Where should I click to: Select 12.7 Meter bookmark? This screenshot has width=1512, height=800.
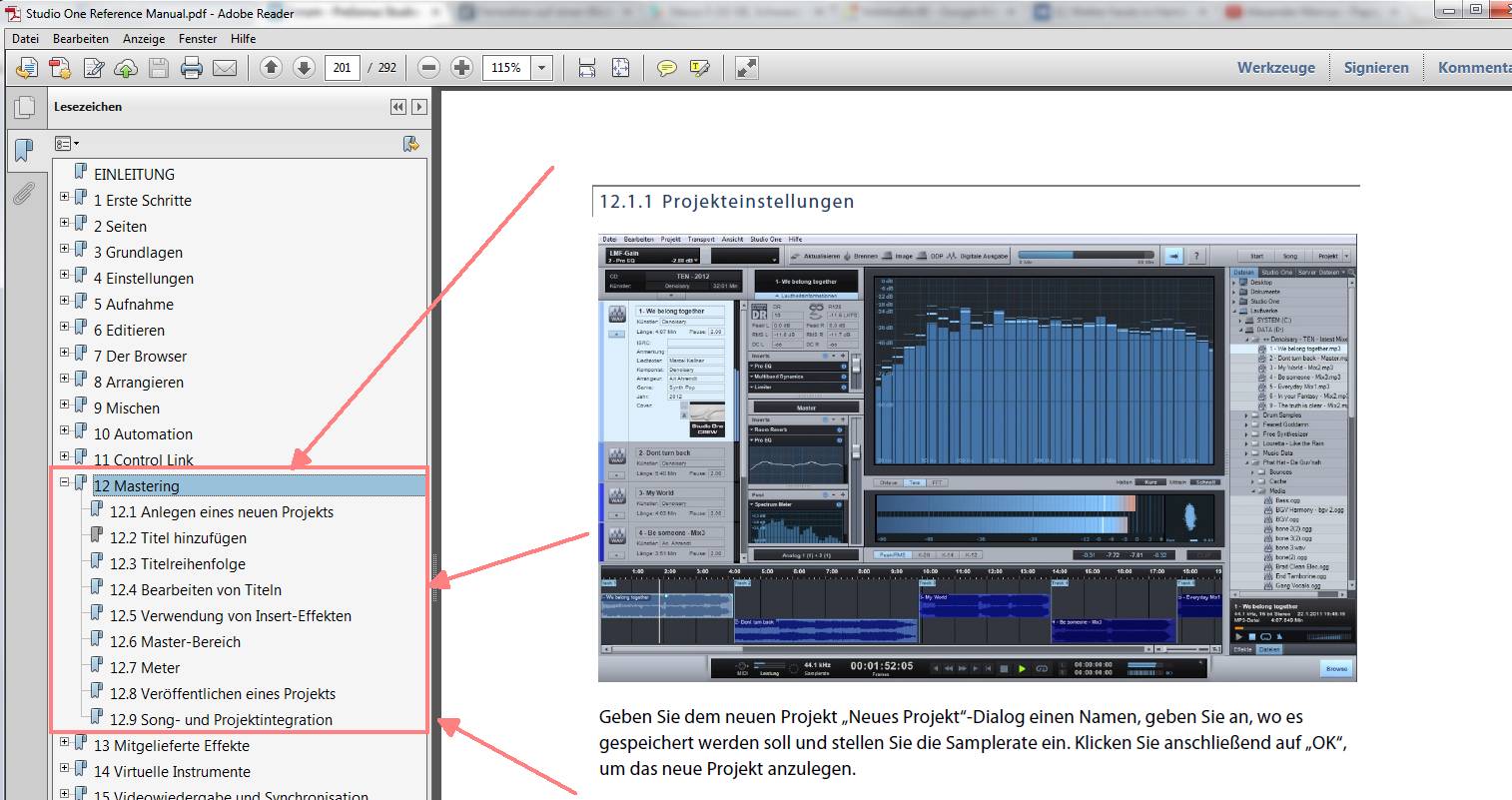(145, 667)
